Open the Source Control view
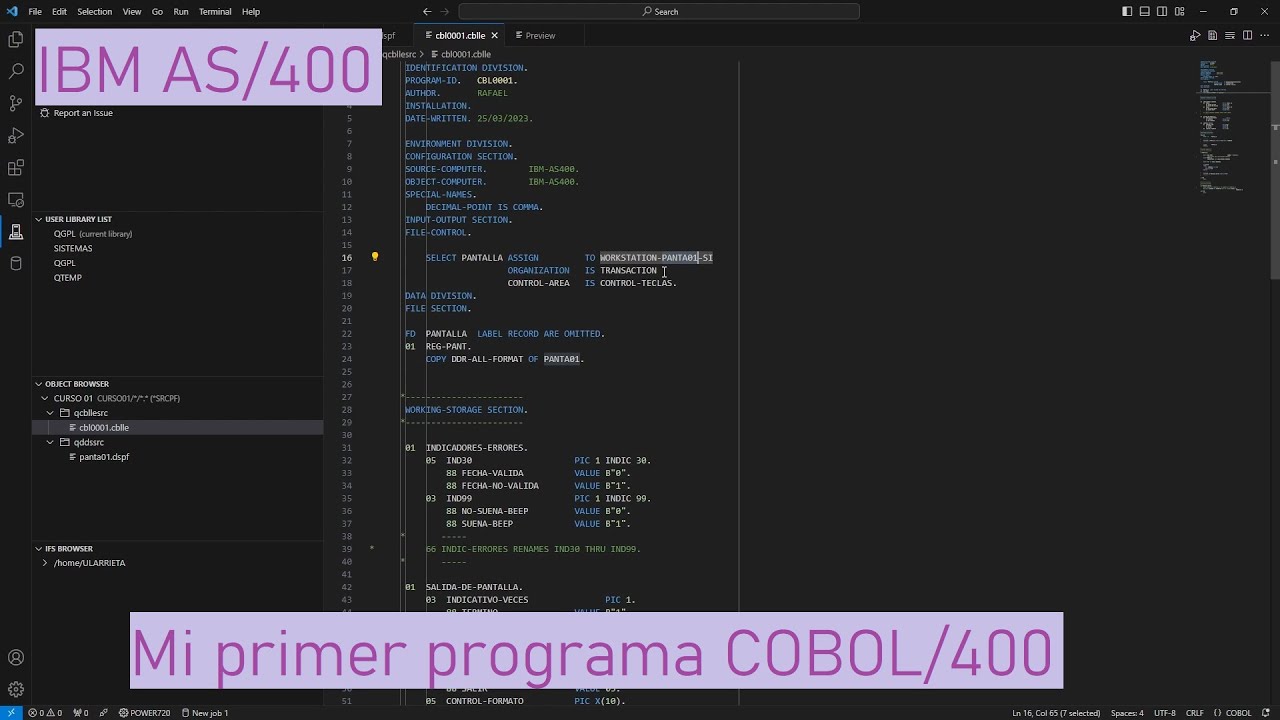Screen dimensions: 1280x720 [16, 103]
